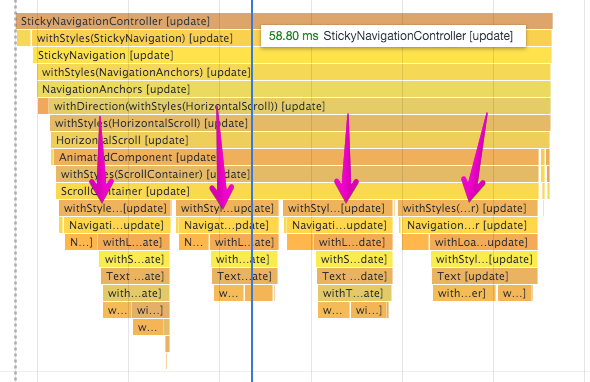Click the Navigation…r [update] bar

point(470,225)
